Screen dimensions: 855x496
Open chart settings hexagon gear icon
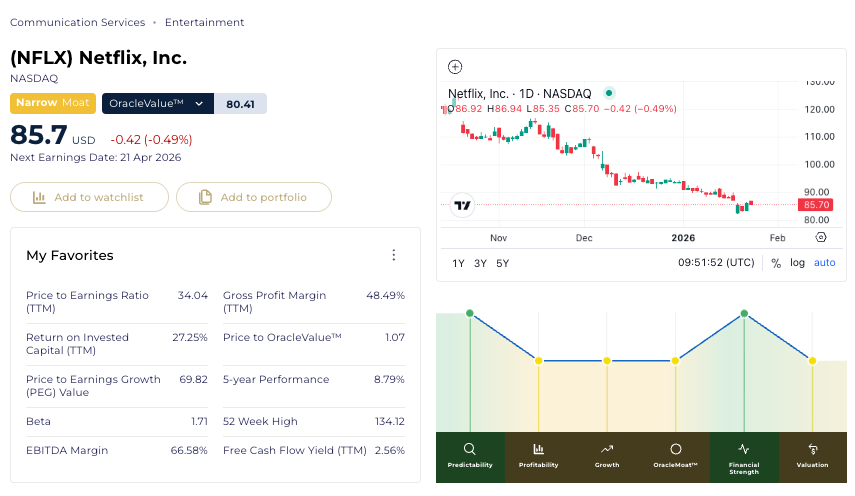(821, 238)
